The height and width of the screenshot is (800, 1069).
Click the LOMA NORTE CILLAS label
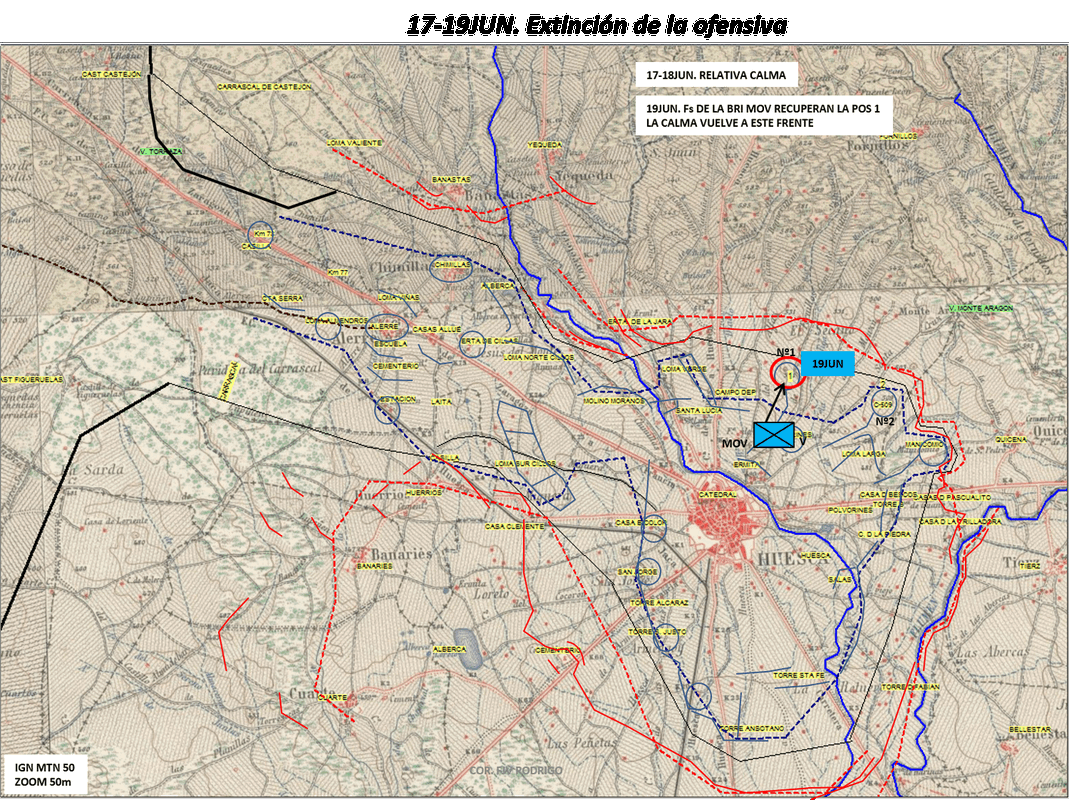tap(539, 357)
